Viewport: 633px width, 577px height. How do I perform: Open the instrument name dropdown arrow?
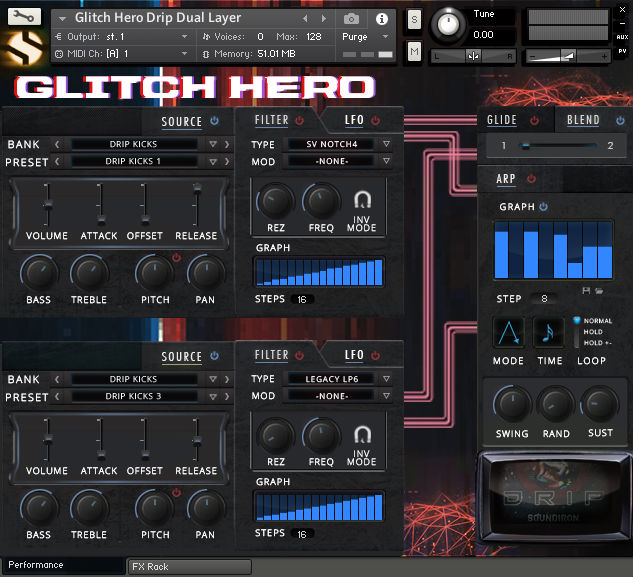(62, 19)
